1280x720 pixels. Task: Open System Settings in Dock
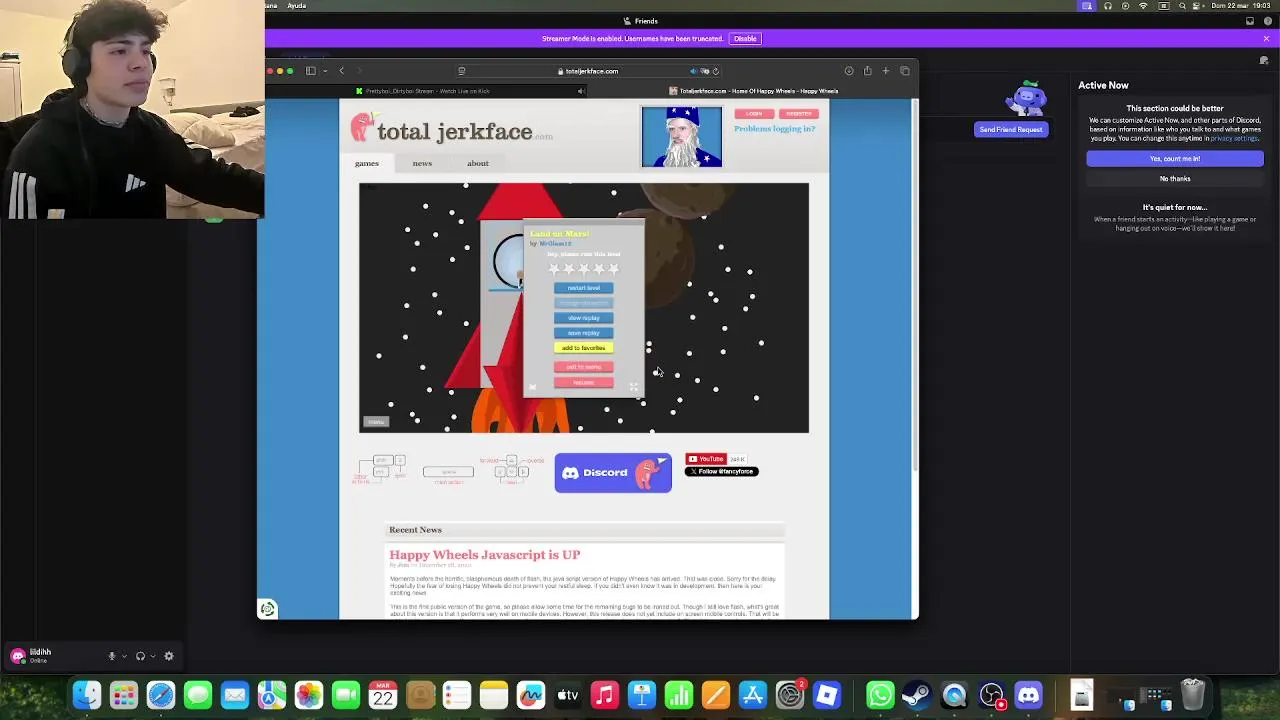tap(790, 695)
